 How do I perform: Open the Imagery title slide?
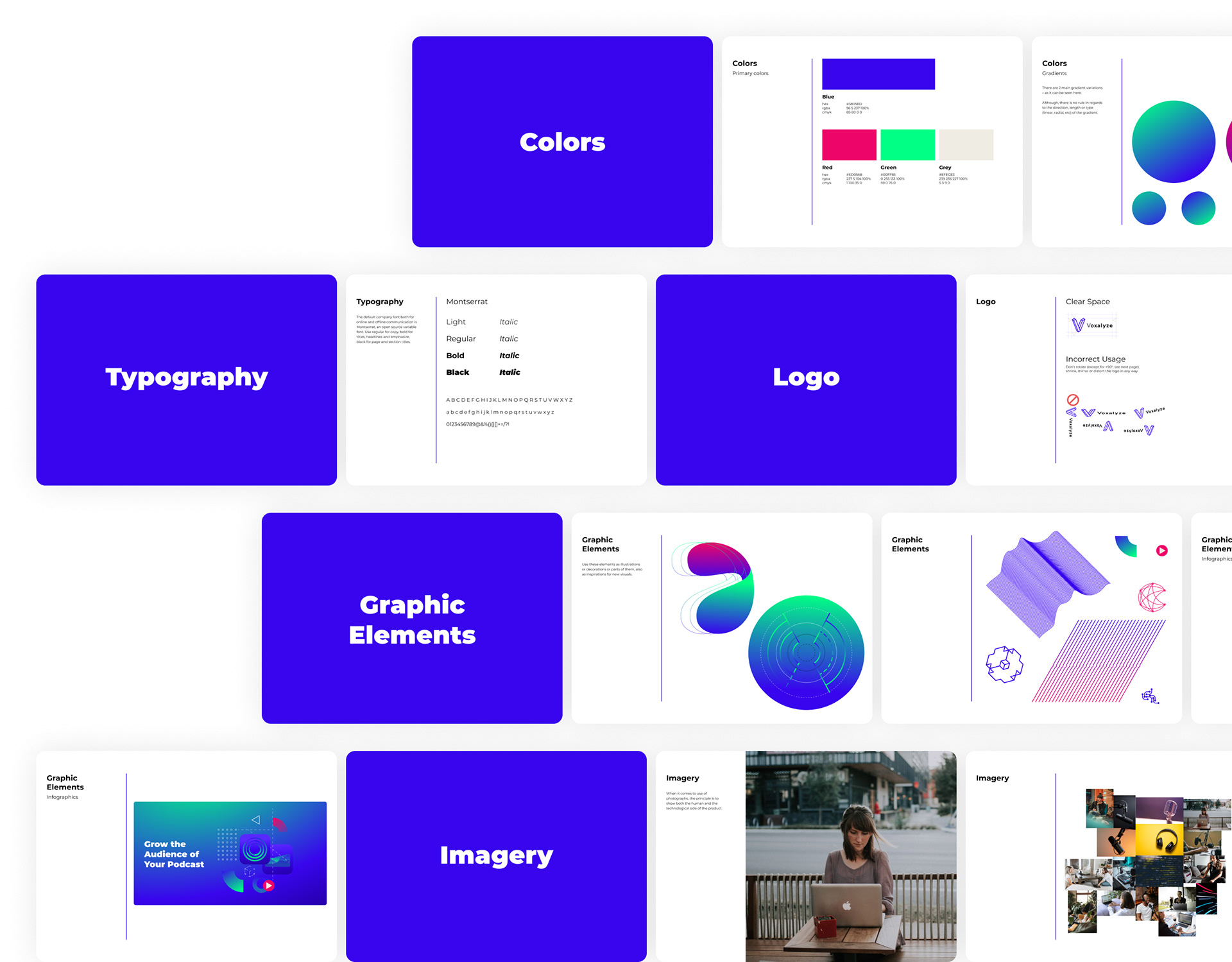496,856
